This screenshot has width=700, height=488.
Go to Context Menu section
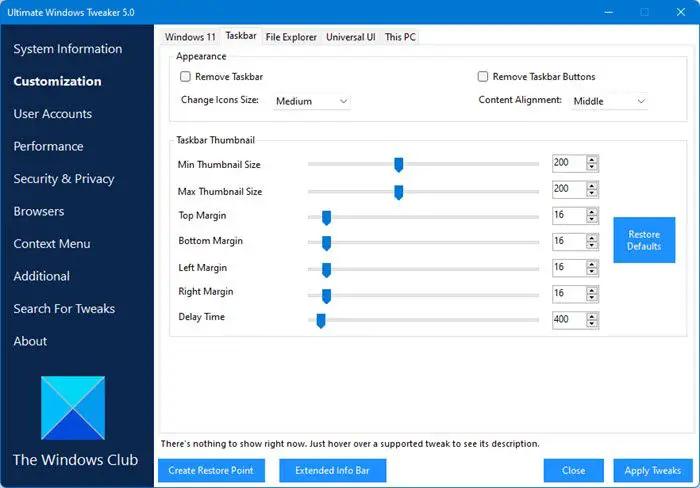tap(52, 244)
